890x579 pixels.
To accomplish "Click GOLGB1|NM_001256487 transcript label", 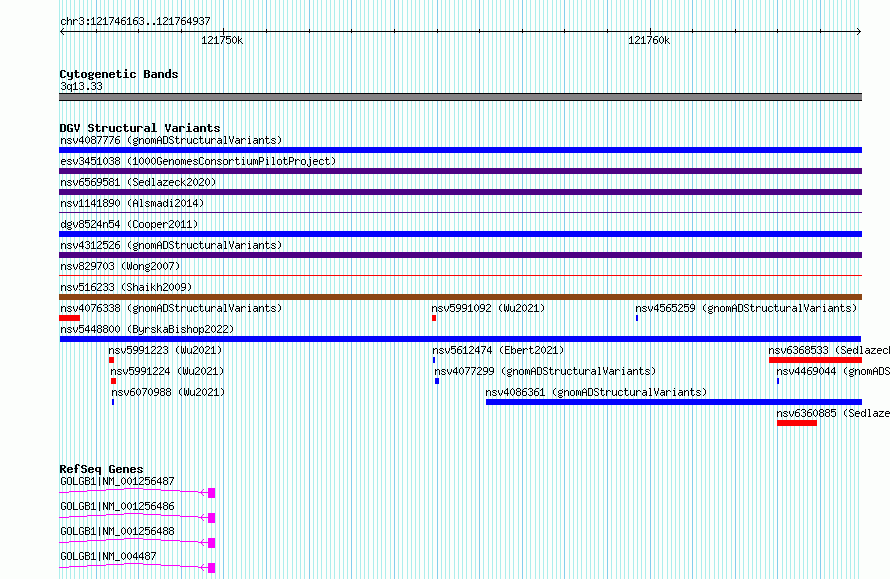I will click(117, 481).
